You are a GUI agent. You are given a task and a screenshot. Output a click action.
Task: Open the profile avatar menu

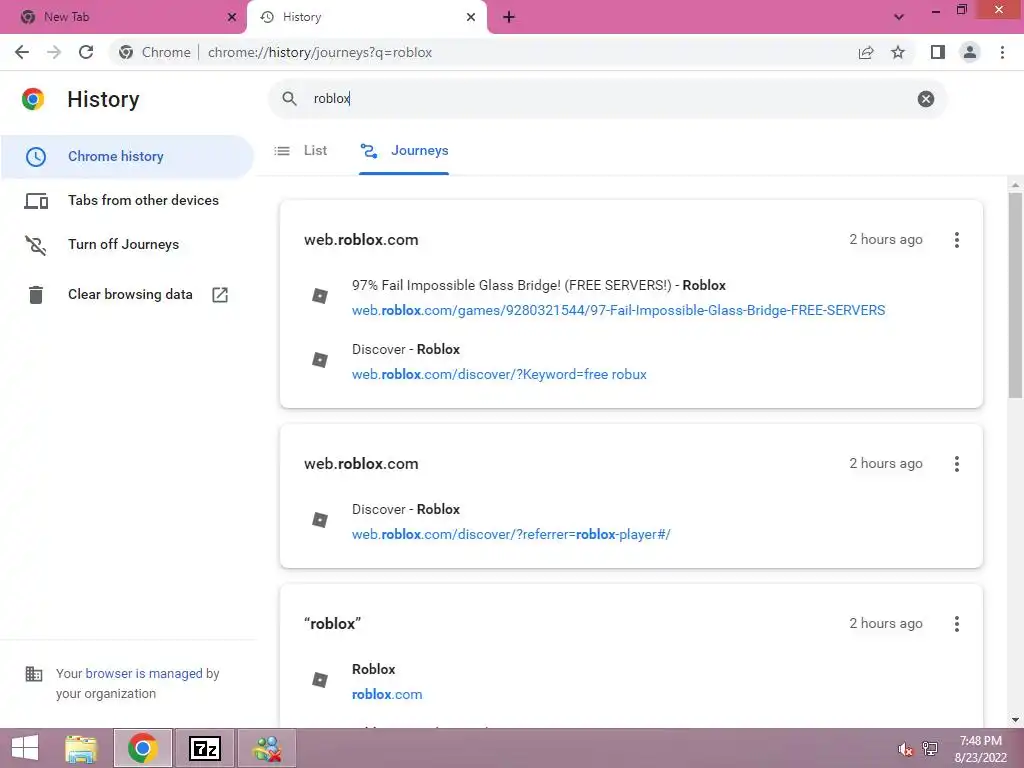tap(970, 52)
